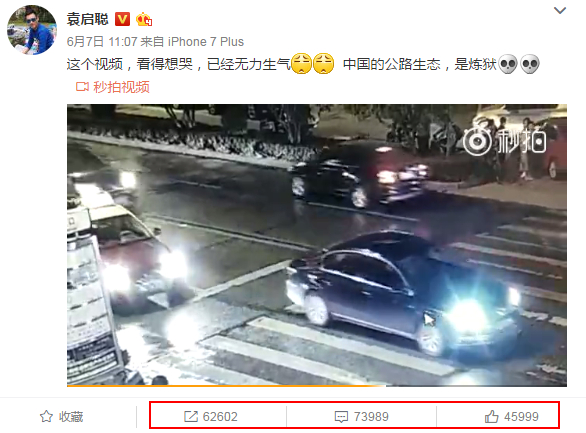Click the orange video progress bar
The height and width of the screenshot is (433, 586).
pos(226,386)
